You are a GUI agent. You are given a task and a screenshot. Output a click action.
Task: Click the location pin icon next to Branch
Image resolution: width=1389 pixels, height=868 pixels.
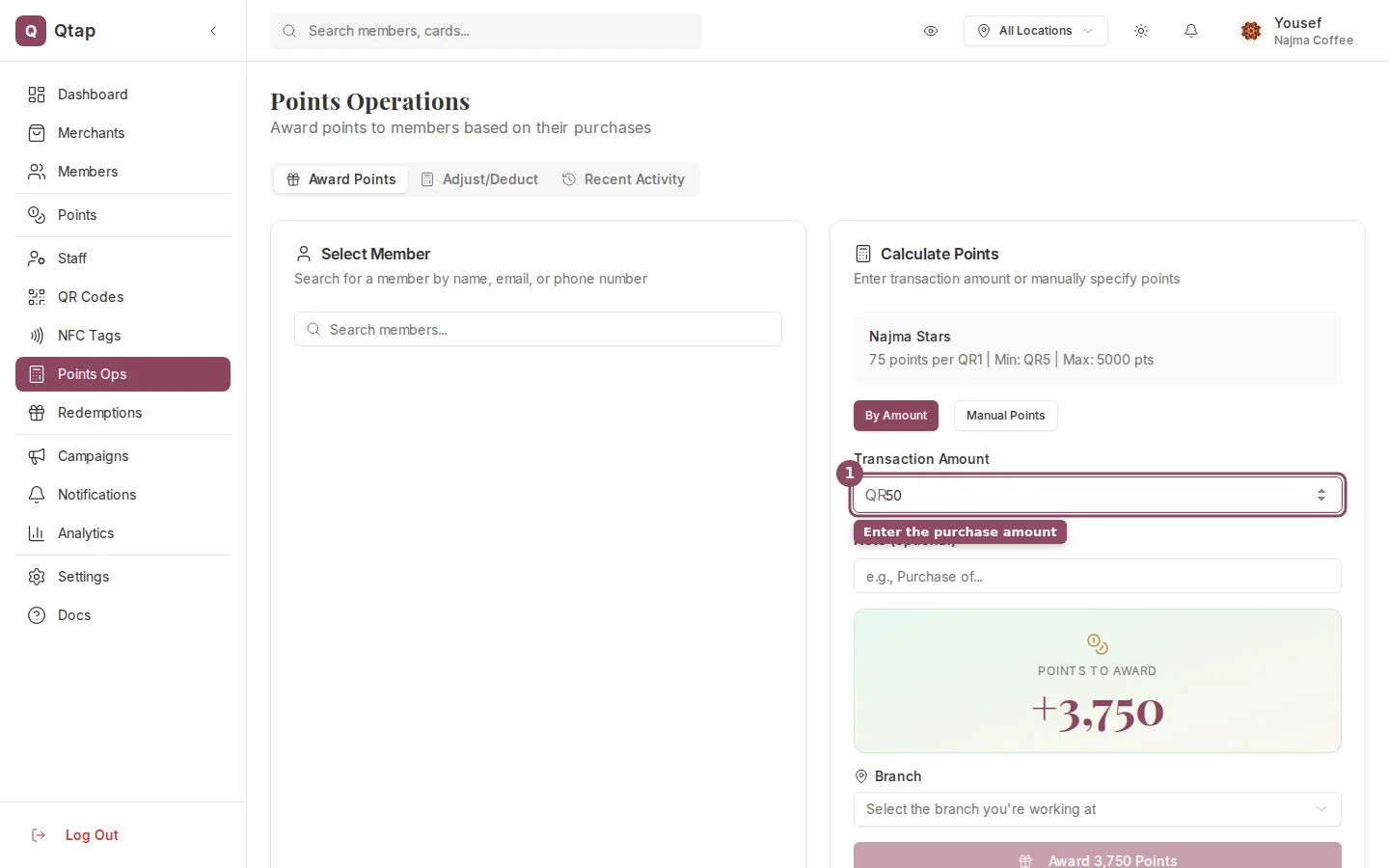[x=861, y=776]
